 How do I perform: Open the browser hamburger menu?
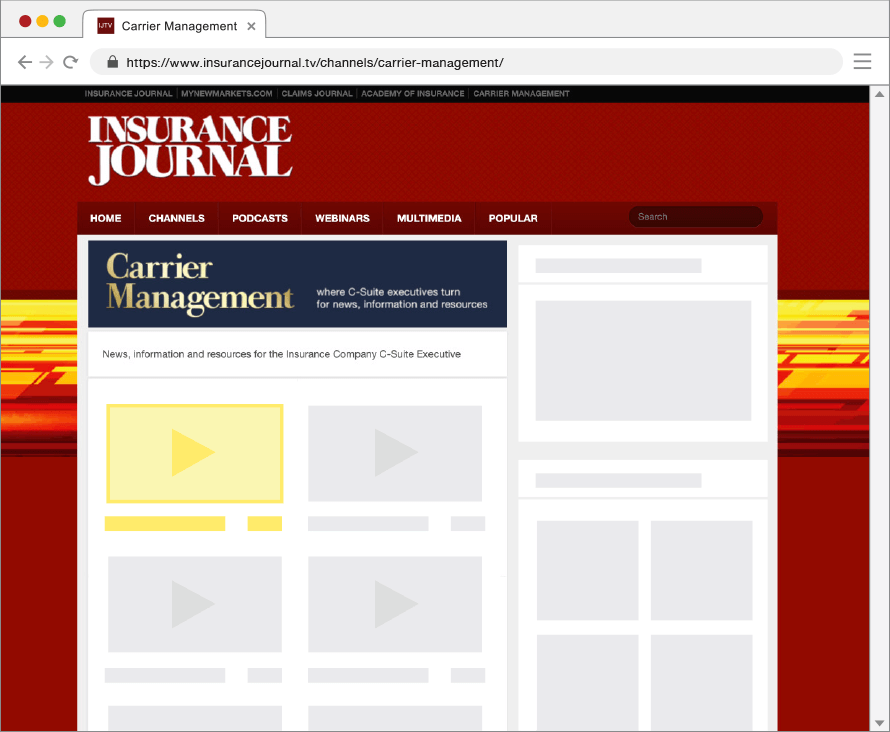(862, 62)
